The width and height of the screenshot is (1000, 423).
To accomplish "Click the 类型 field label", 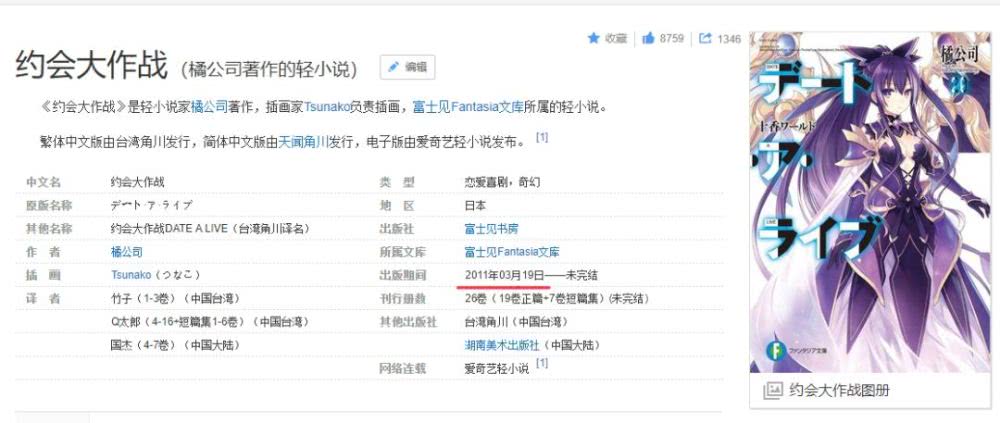I will coord(397,182).
